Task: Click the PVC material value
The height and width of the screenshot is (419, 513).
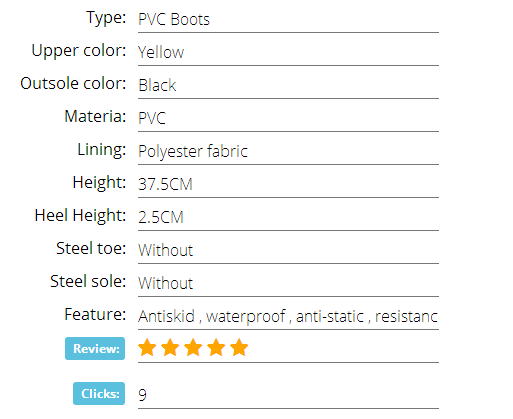Action: point(152,118)
